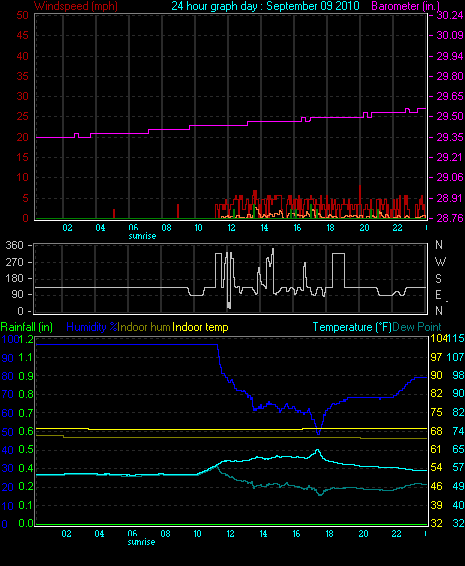The image size is (465, 566).
Task: Click the 'Barometer (in.)' magenta title label
Action: pyautogui.click(x=405, y=6)
